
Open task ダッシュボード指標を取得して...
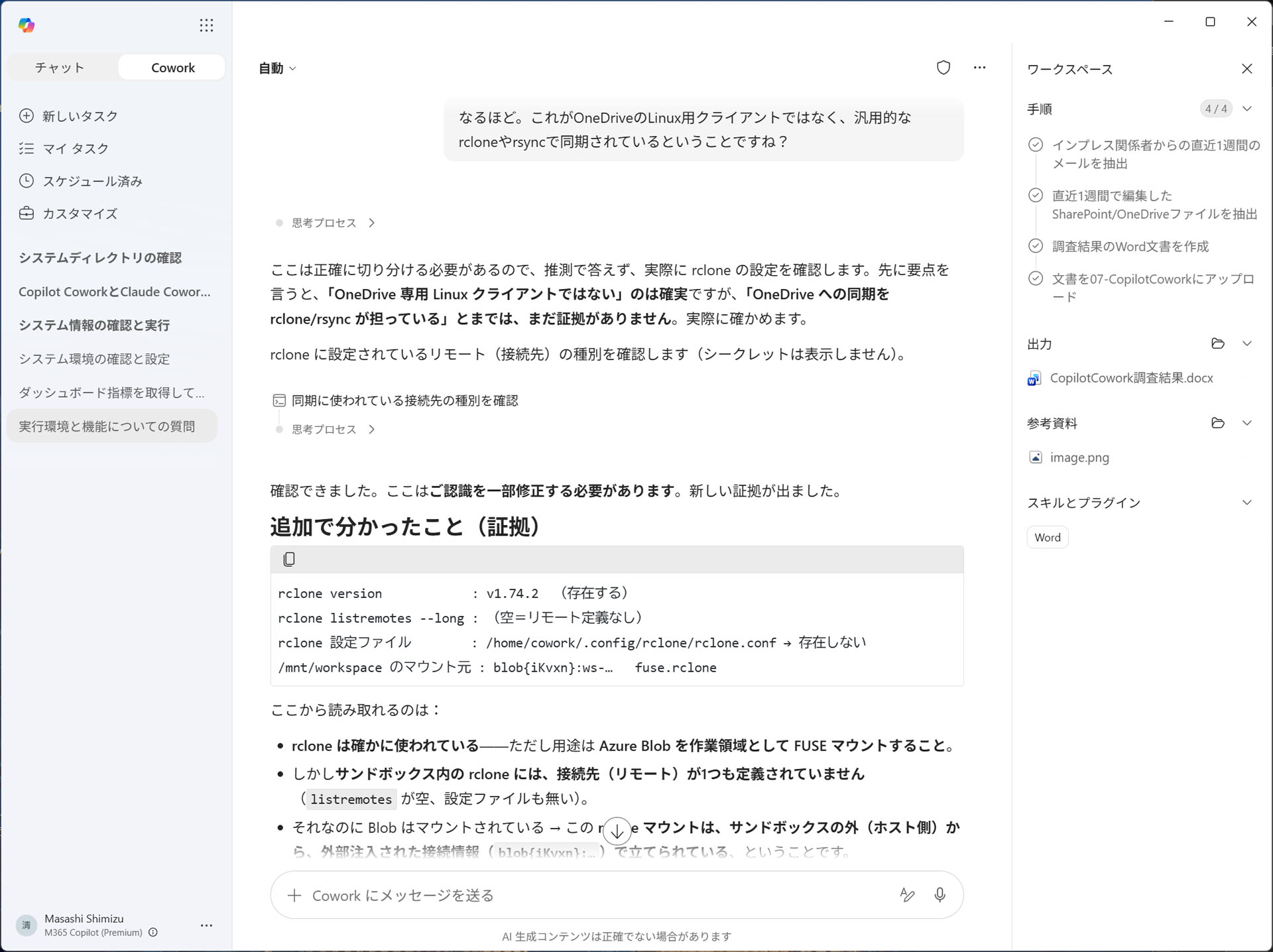tap(111, 393)
